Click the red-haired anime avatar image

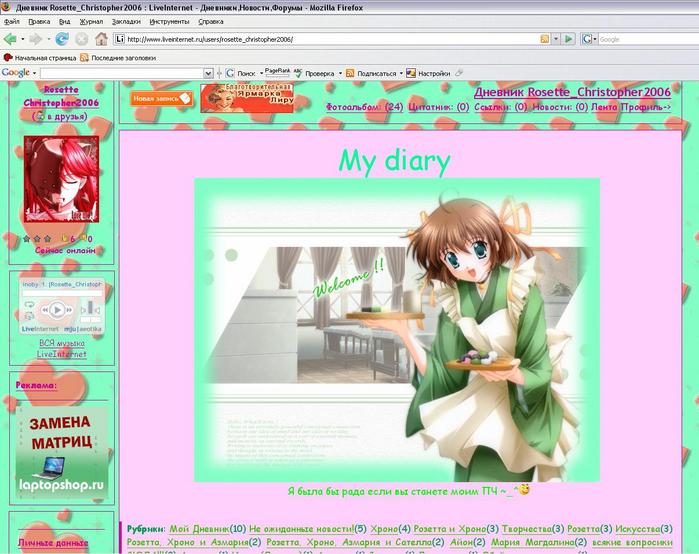tap(62, 179)
